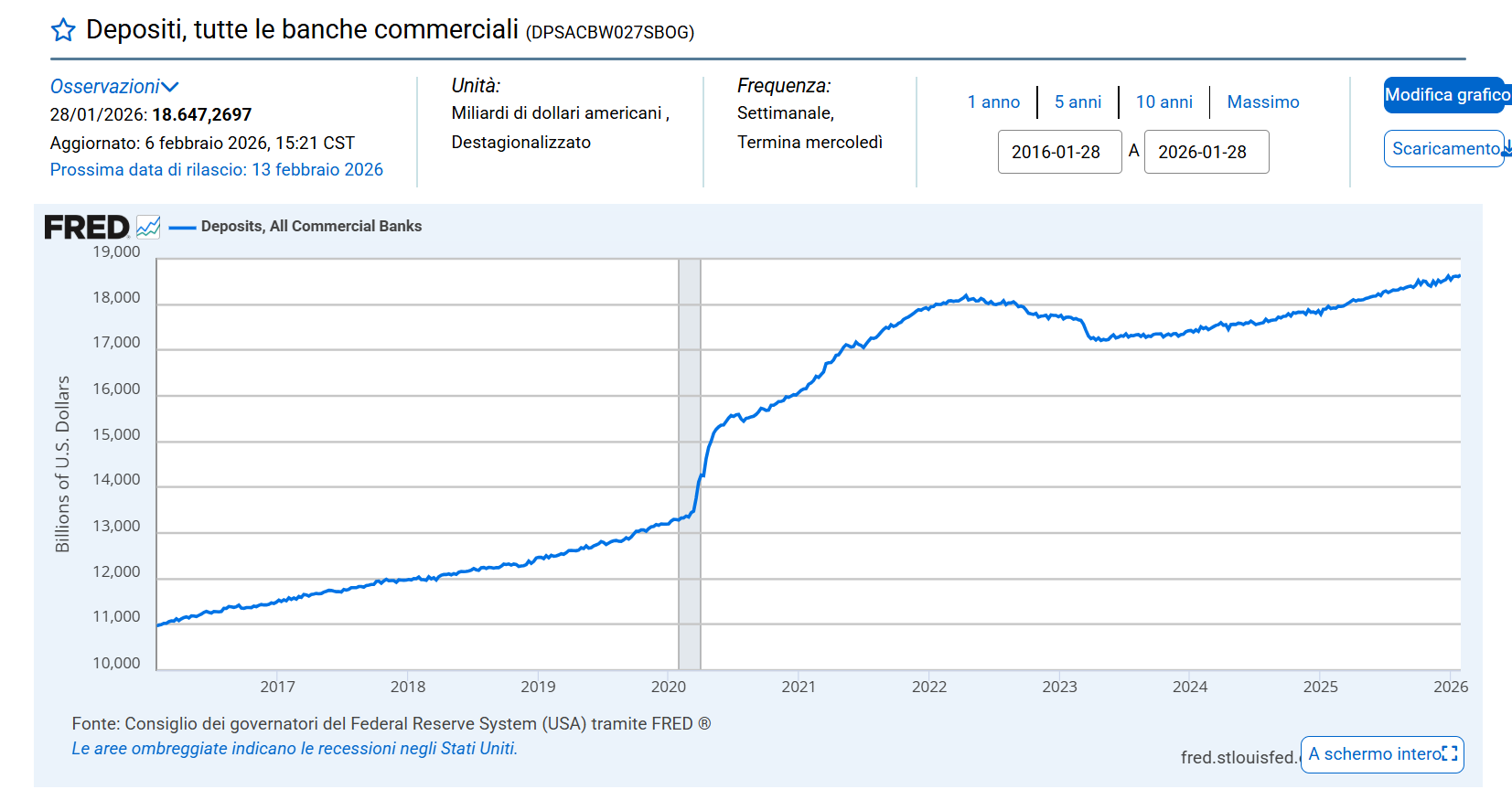
Task: Click the fullscreen expand icon
Action: coord(1449,753)
